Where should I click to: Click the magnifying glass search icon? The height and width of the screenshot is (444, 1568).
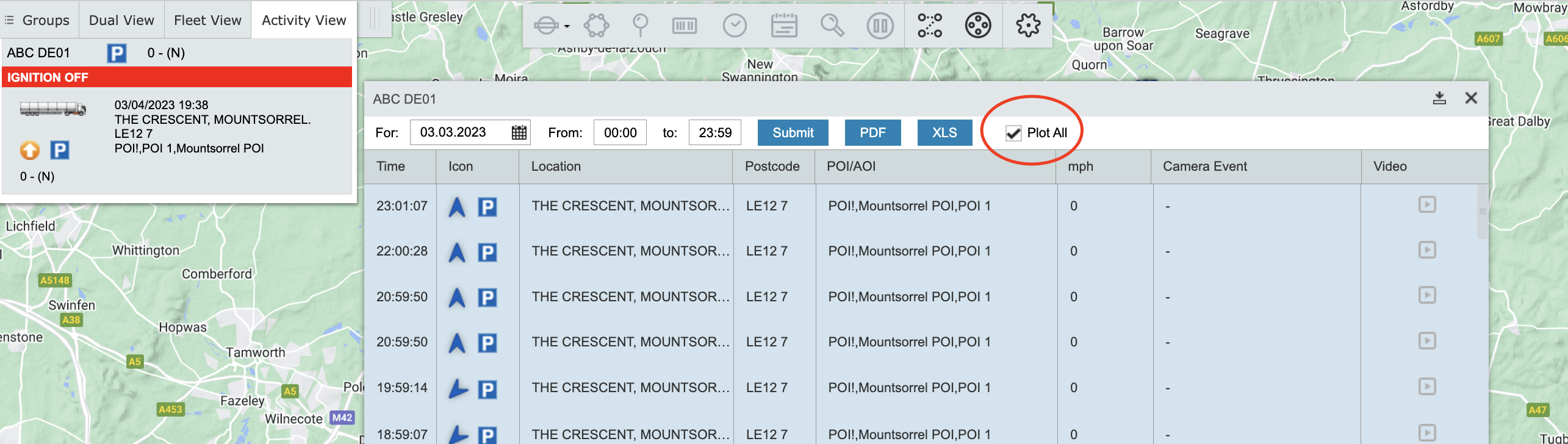click(x=832, y=26)
